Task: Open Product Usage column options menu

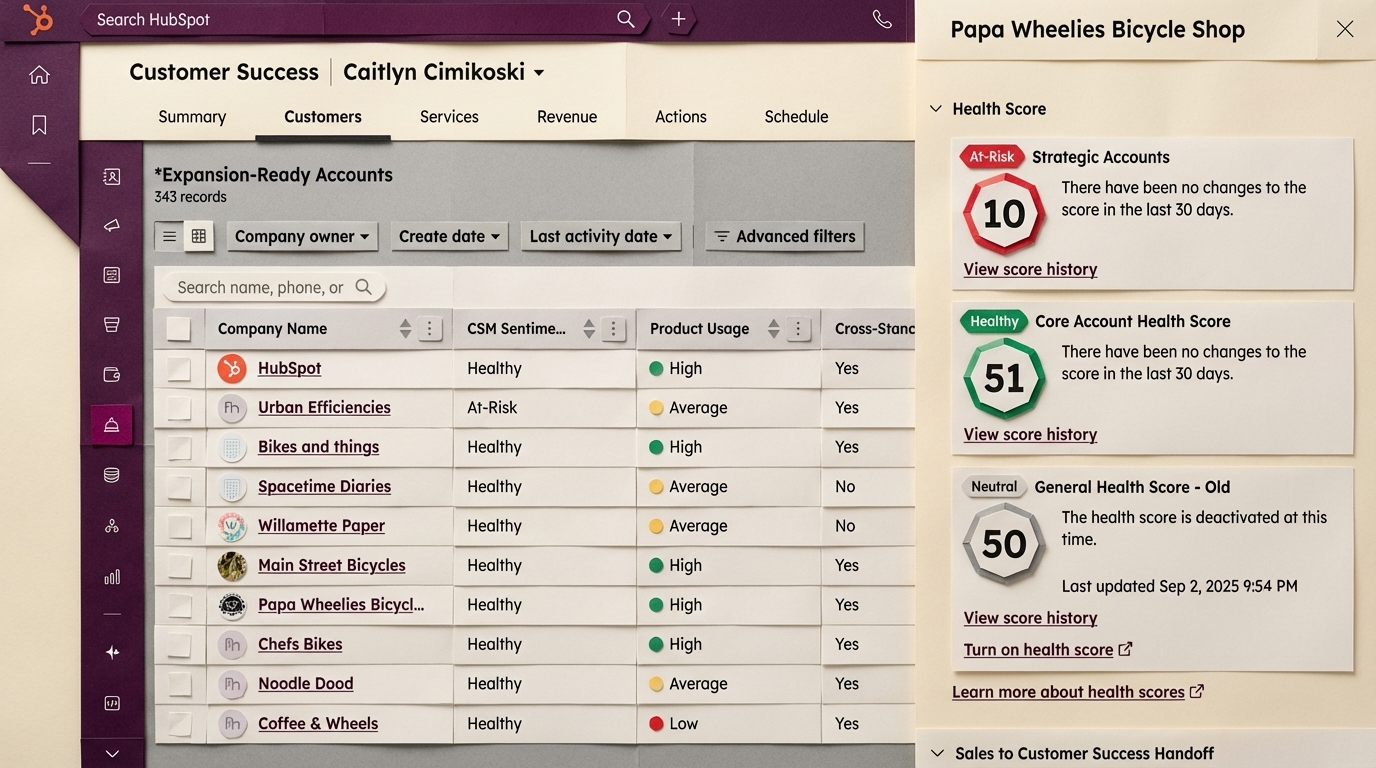Action: [798, 329]
